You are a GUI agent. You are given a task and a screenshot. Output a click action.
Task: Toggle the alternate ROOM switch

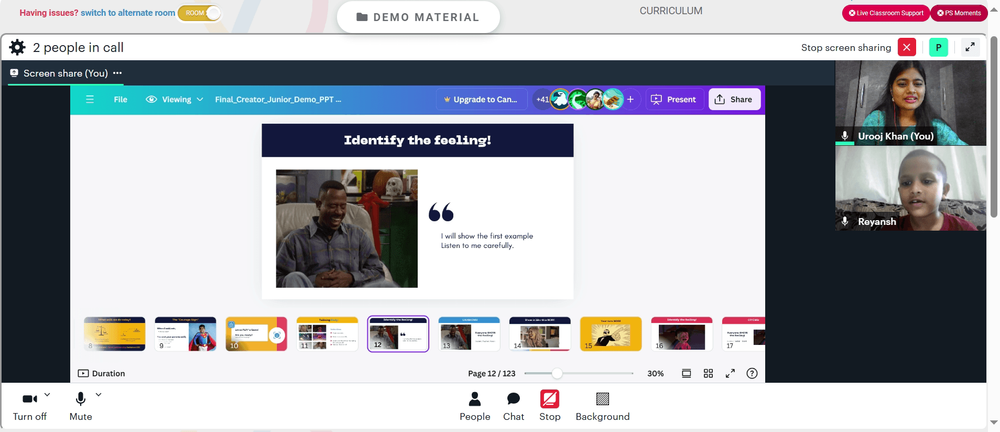[199, 13]
